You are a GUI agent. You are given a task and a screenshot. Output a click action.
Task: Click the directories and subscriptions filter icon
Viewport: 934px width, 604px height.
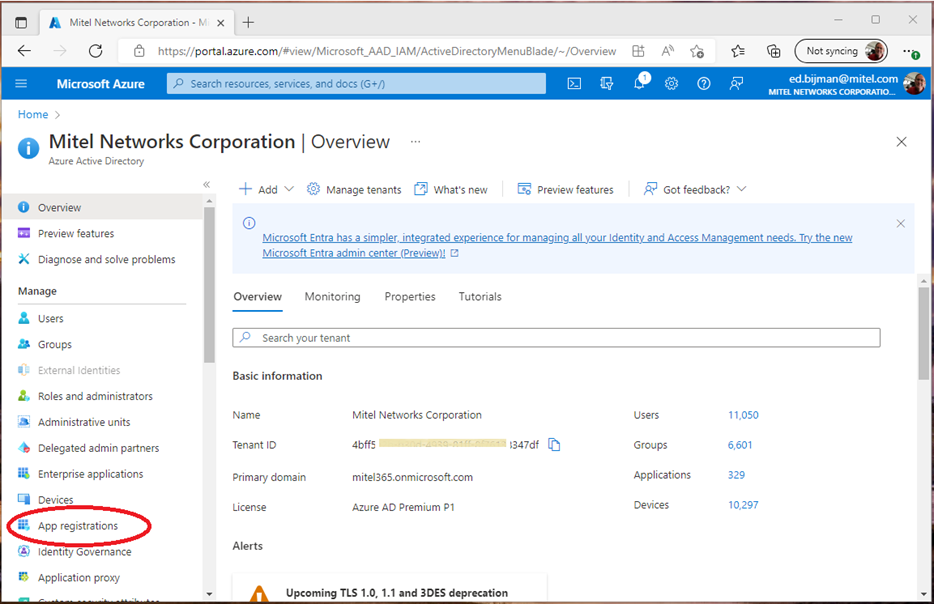606,84
